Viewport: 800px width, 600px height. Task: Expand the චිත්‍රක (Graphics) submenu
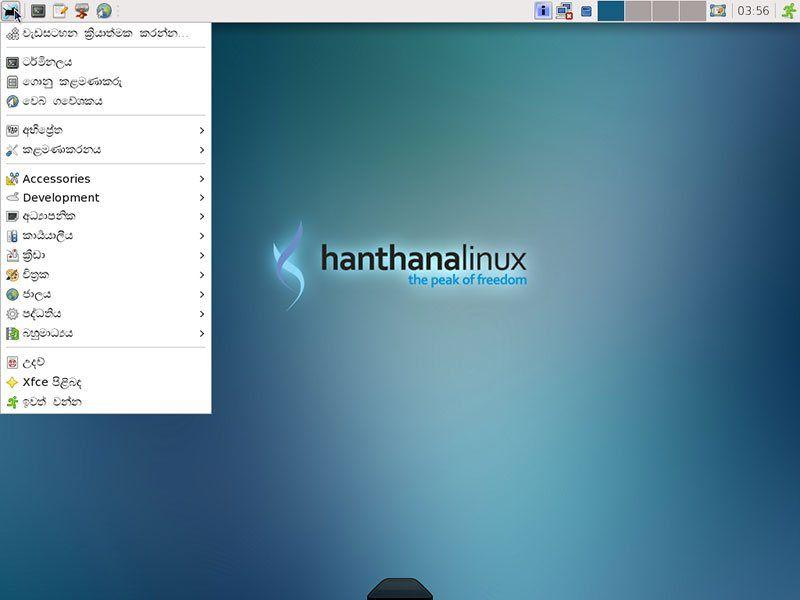point(106,274)
